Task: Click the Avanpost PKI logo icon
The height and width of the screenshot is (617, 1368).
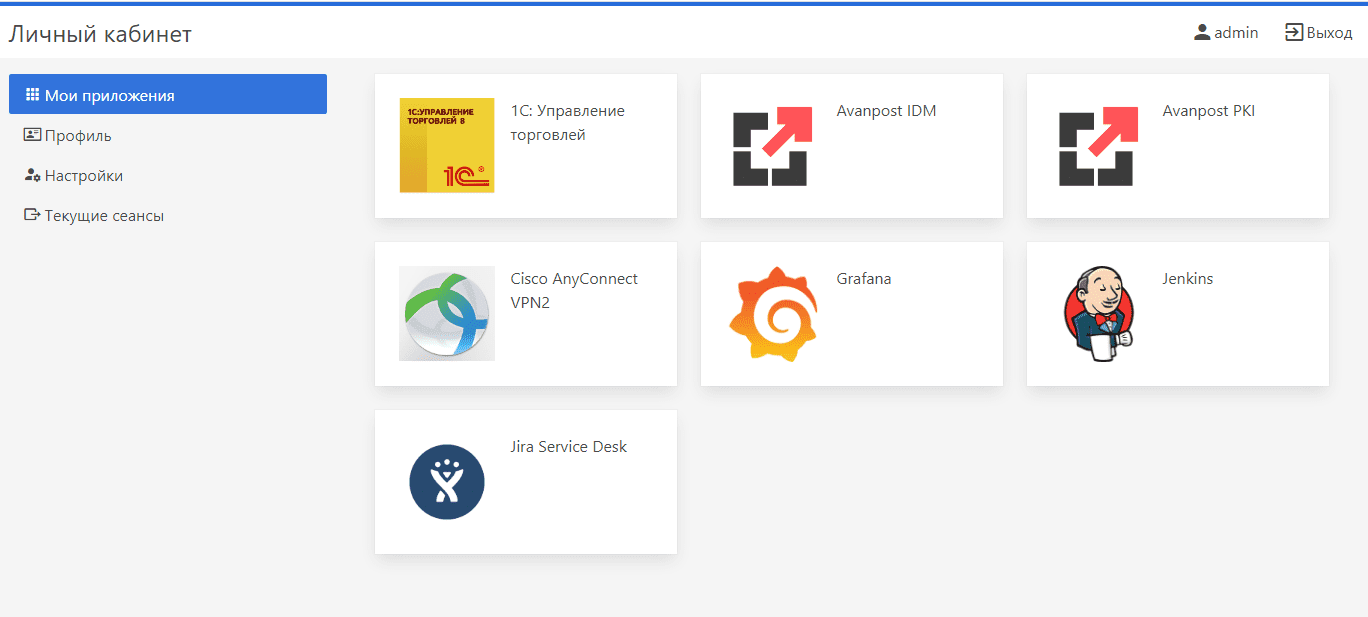Action: coord(1098,146)
